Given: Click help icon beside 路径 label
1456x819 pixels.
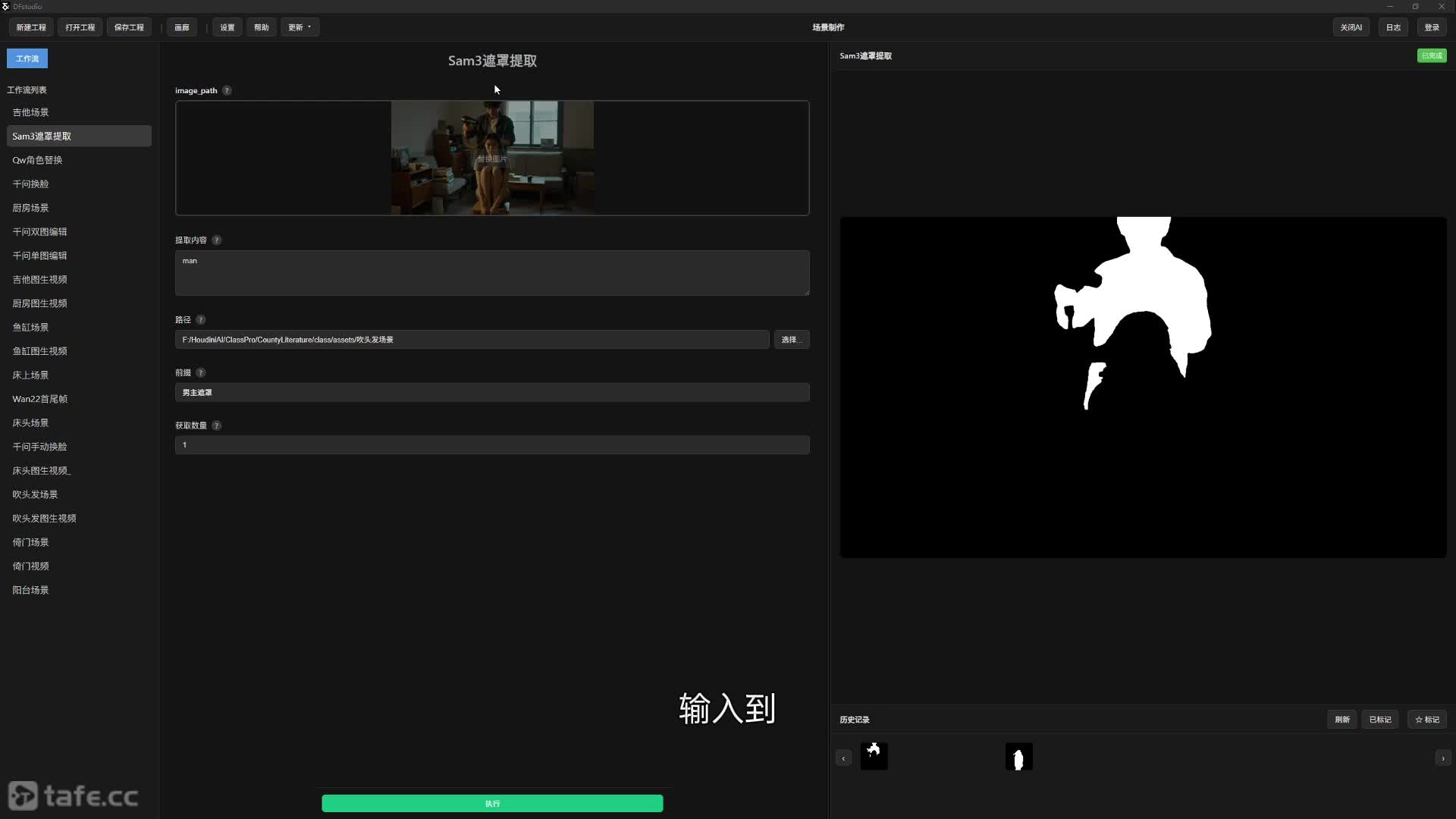Looking at the screenshot, I should 200,320.
